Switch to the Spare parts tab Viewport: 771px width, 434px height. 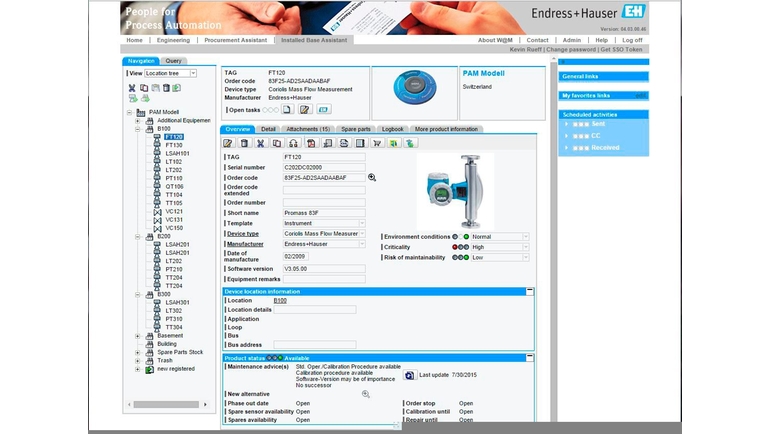pyautogui.click(x=356, y=129)
